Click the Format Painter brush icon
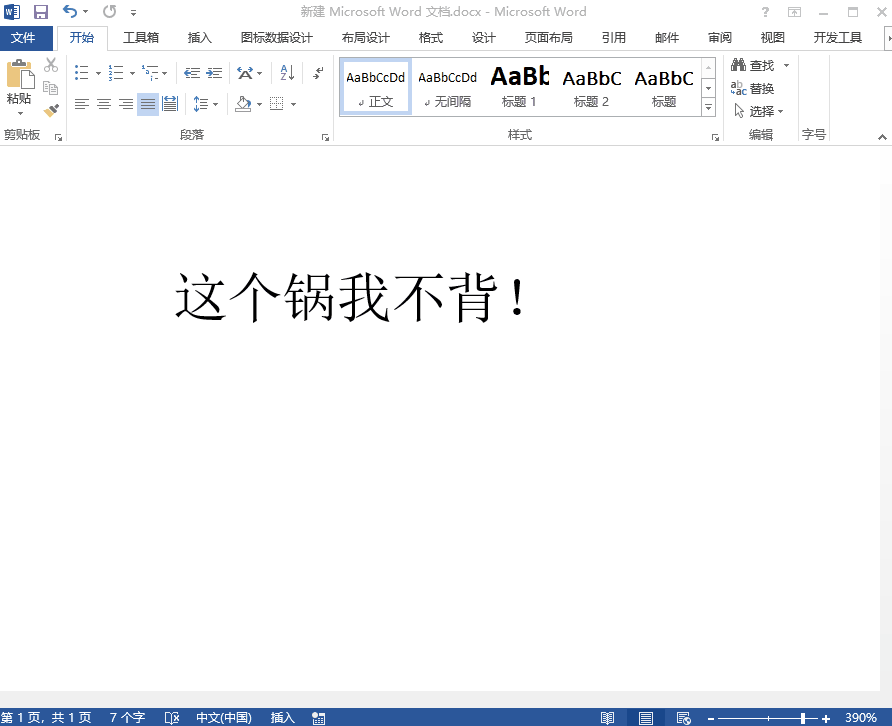 tap(51, 110)
